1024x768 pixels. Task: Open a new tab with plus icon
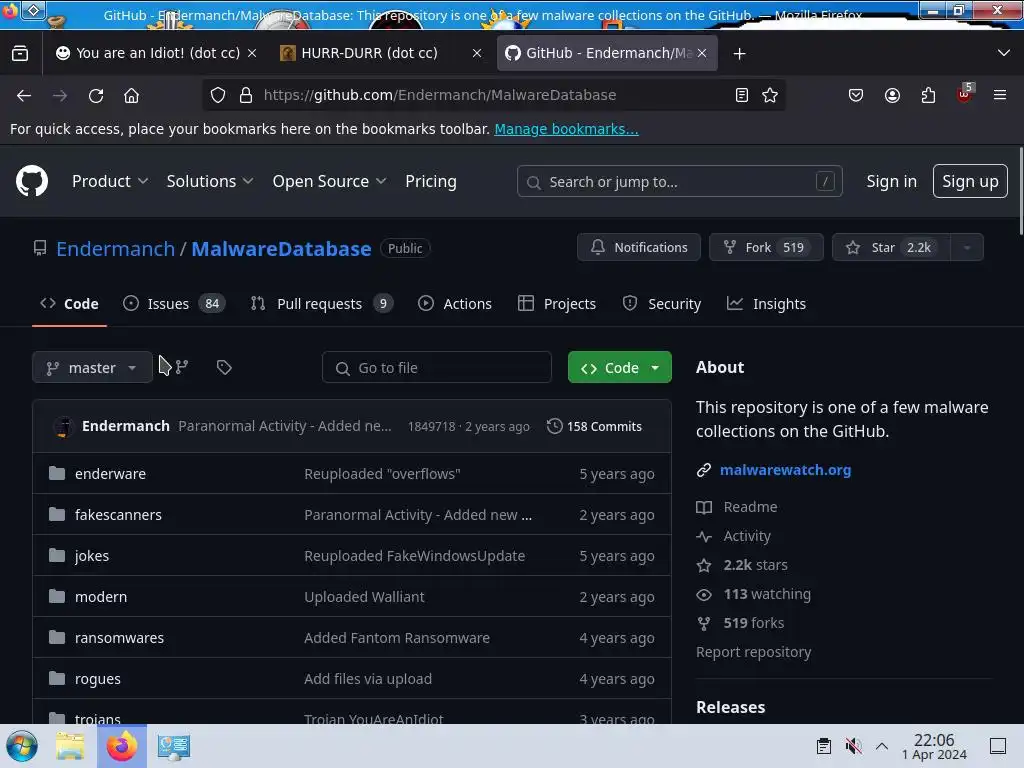point(739,54)
